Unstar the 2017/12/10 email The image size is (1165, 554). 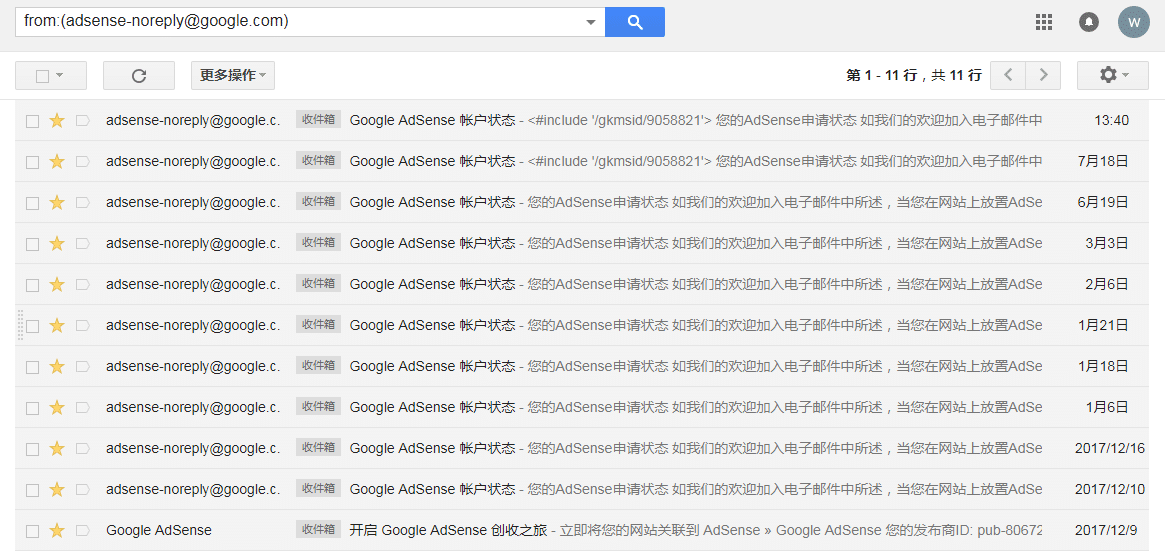56,489
